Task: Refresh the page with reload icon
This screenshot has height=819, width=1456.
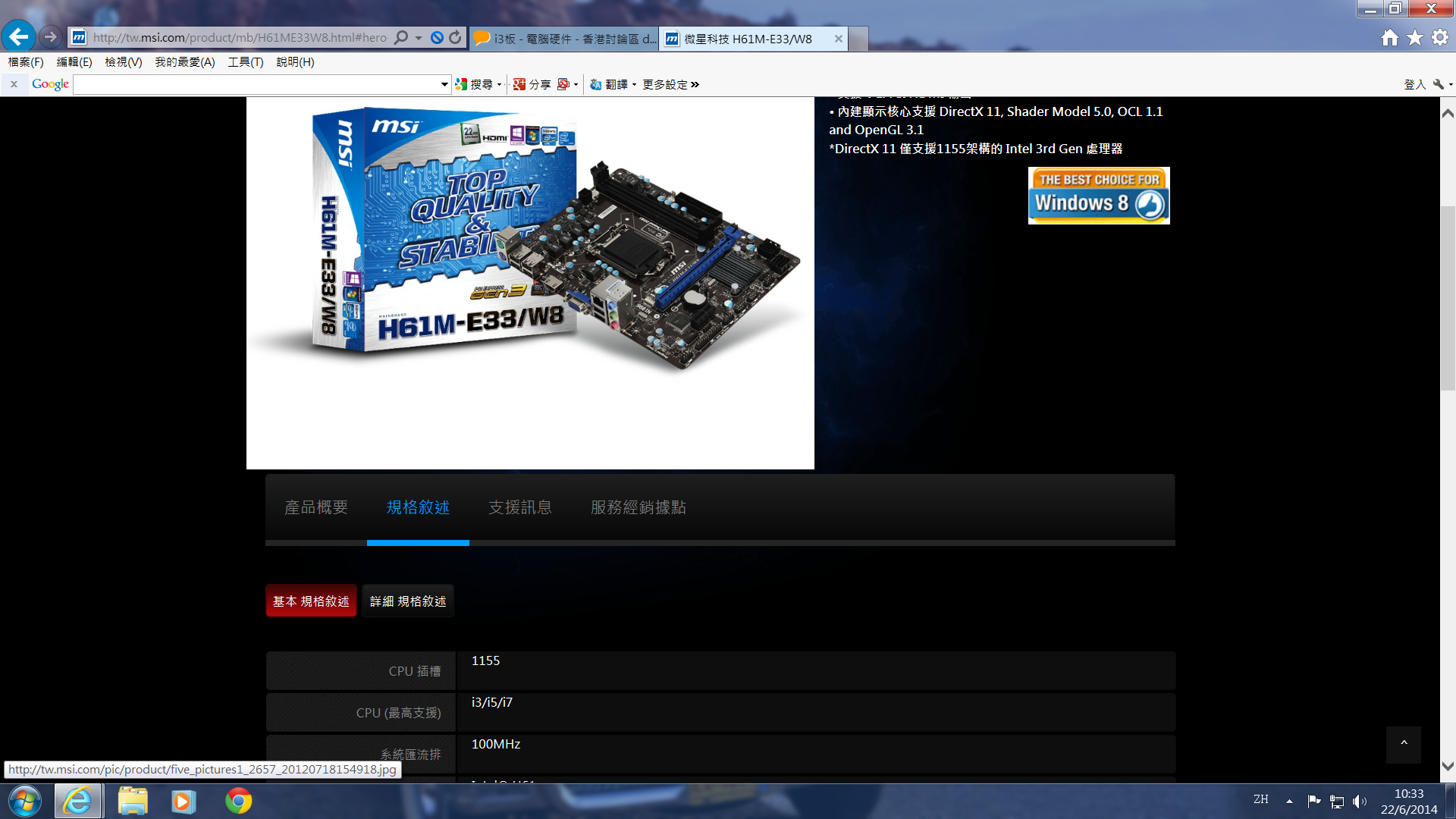Action: (x=455, y=37)
